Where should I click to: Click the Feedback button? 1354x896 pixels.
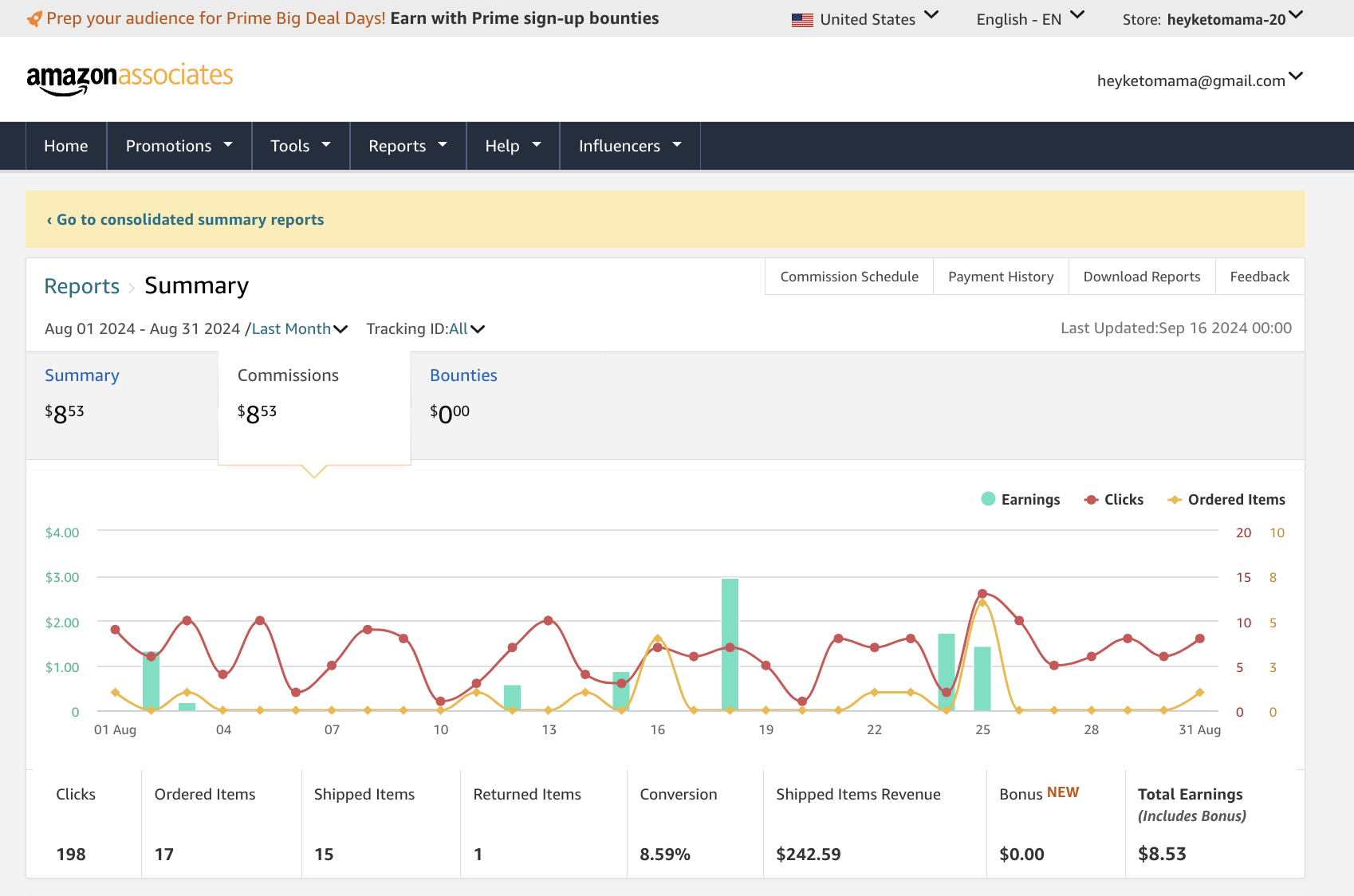pyautogui.click(x=1260, y=277)
